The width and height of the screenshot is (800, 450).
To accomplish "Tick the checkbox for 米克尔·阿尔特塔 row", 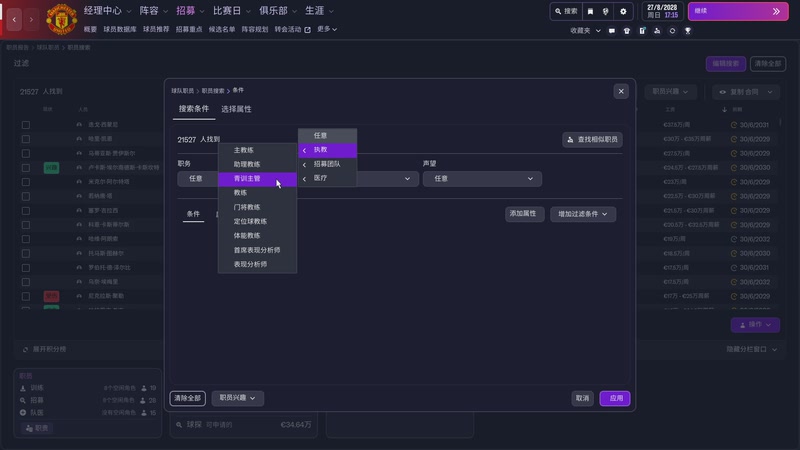I will (x=26, y=182).
